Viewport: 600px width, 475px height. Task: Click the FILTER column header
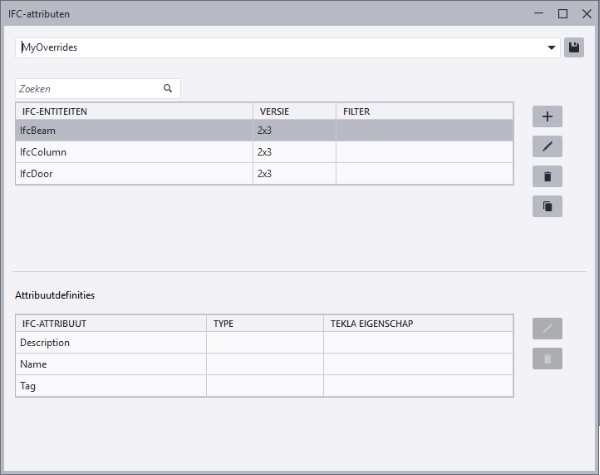pos(425,111)
